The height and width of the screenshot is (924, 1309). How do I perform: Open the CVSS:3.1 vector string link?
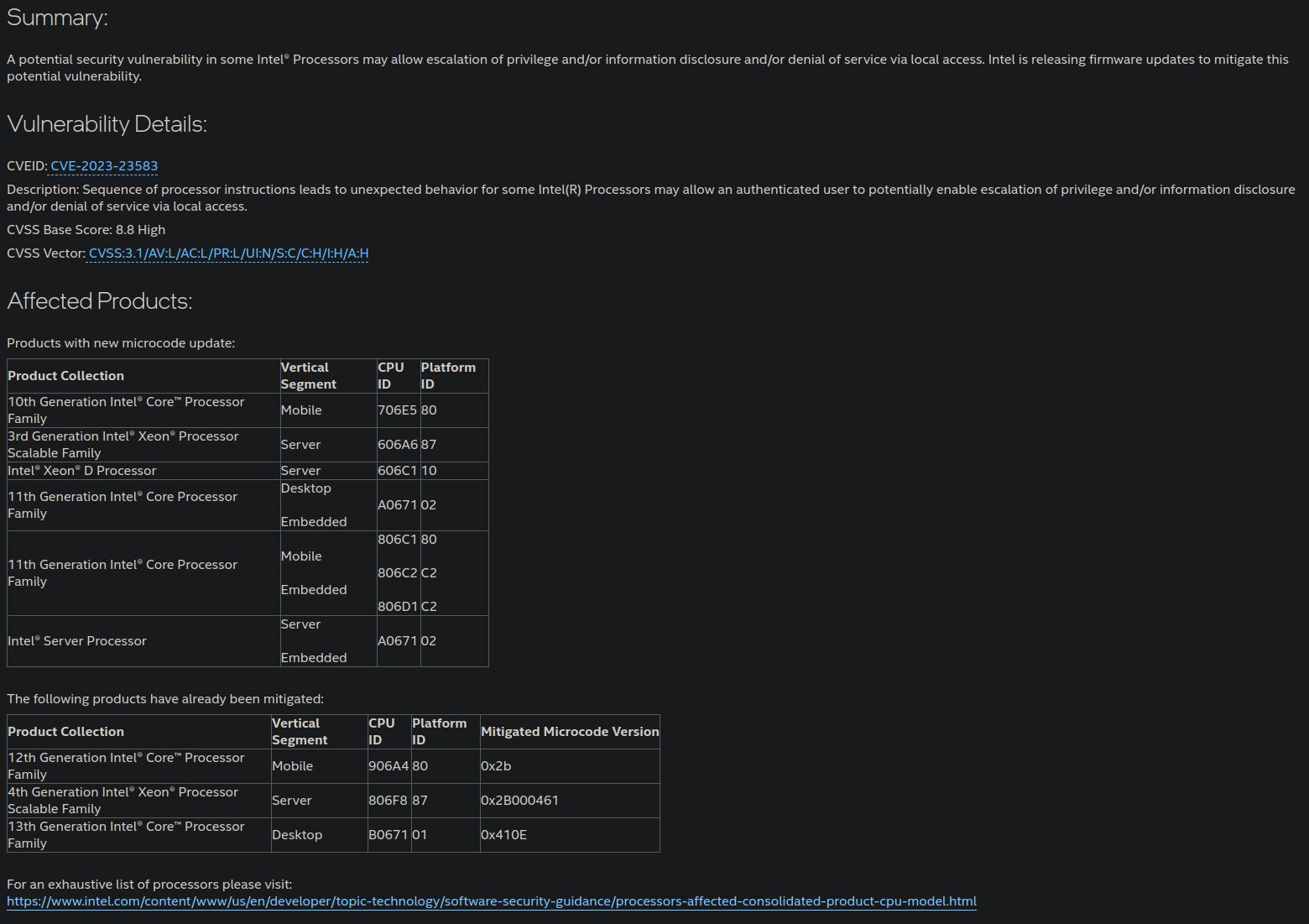pyautogui.click(x=228, y=253)
